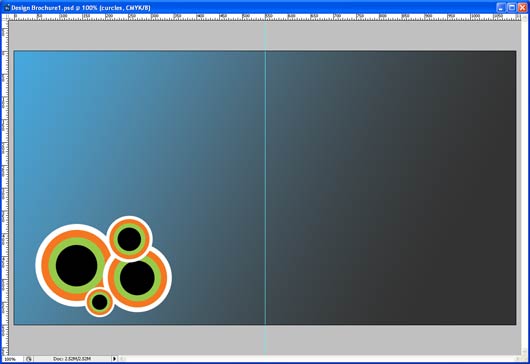Click the smallest circle at bottom of cluster
The height and width of the screenshot is (364, 530).
[100, 302]
